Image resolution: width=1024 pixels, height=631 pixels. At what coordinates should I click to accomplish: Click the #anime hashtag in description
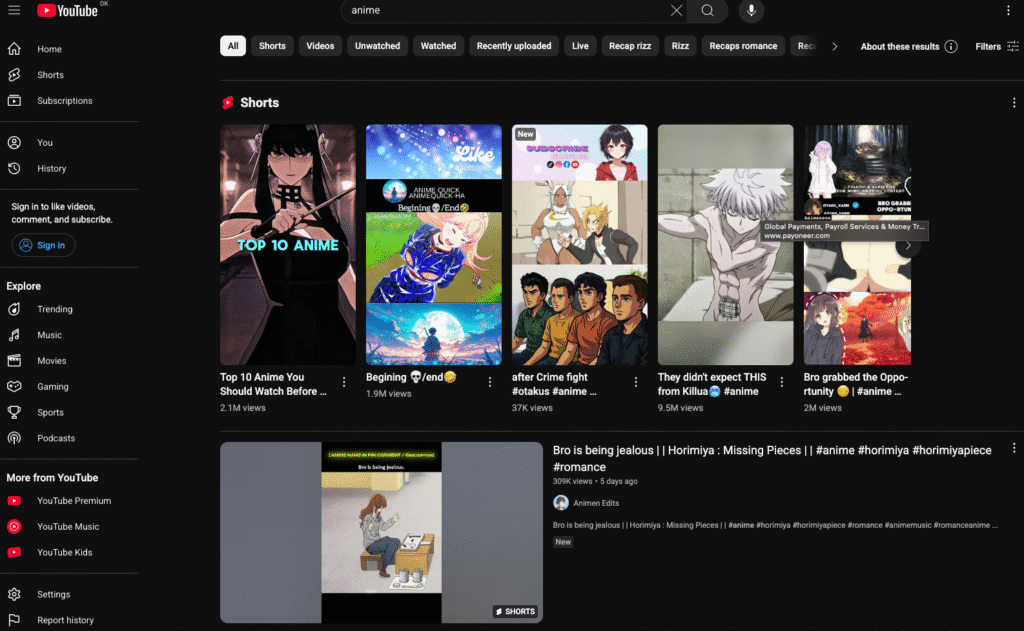741,525
